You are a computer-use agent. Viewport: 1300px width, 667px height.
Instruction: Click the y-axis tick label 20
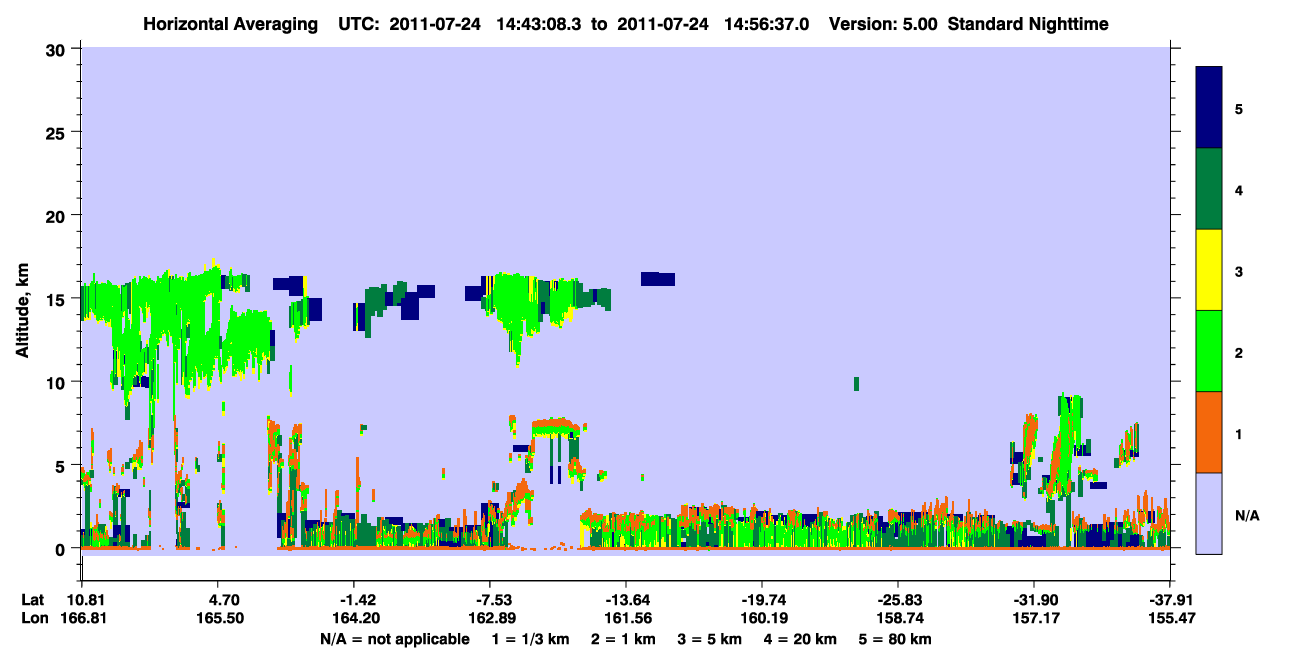(x=58, y=216)
